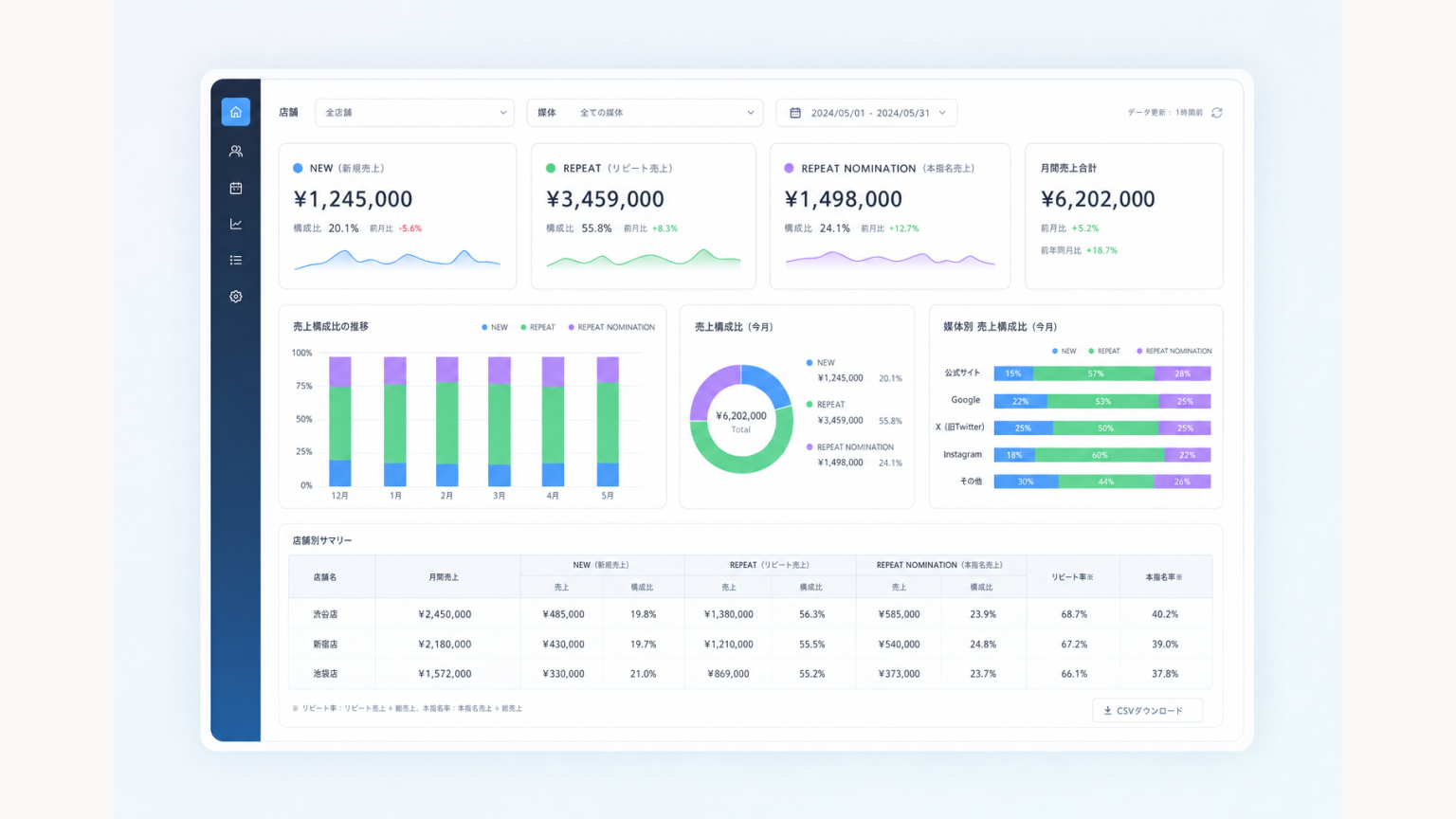Toggle REPEAT NOMINATION legend in 売上構成比の推移 chart

point(611,327)
